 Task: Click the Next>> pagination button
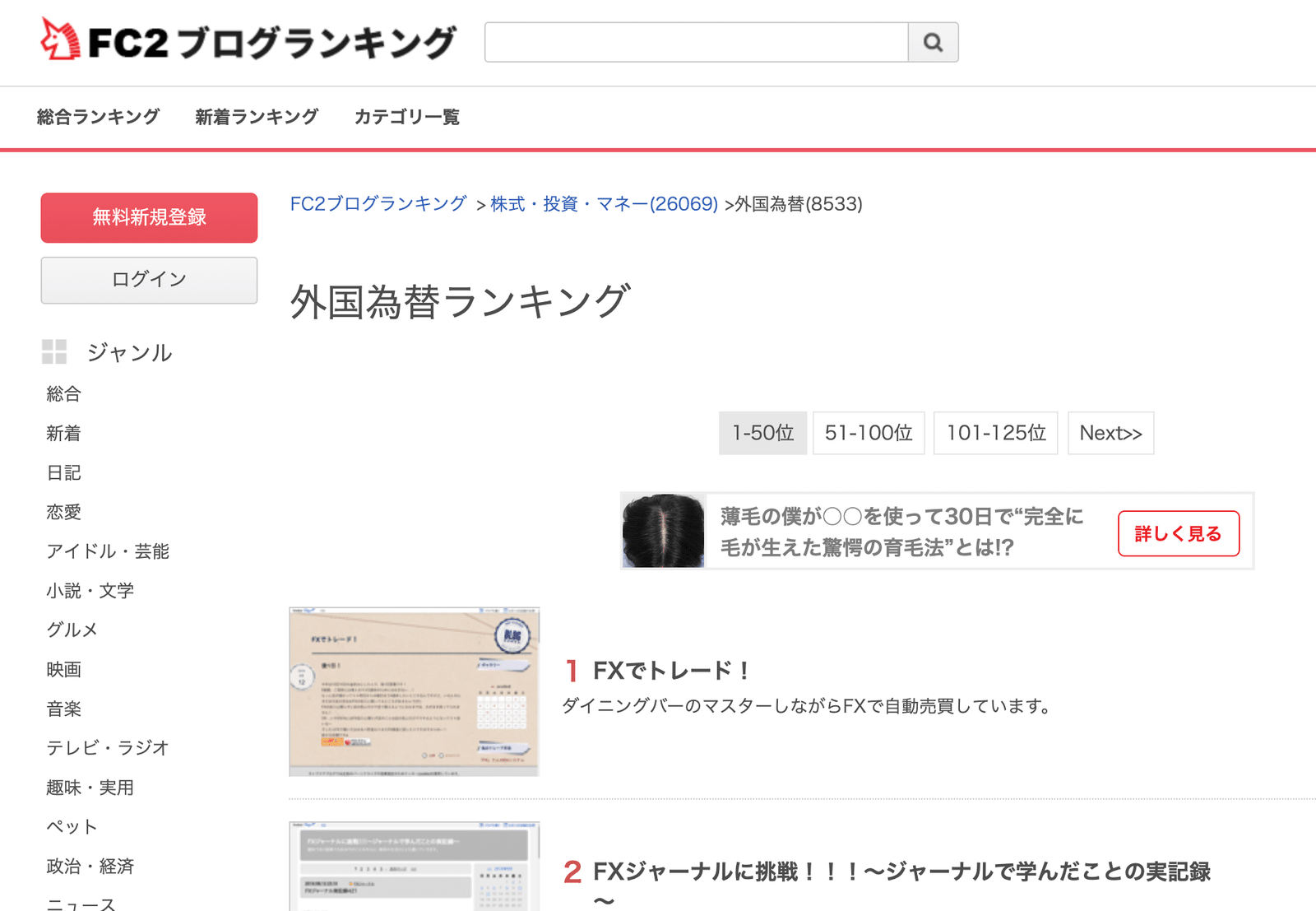tap(1110, 433)
